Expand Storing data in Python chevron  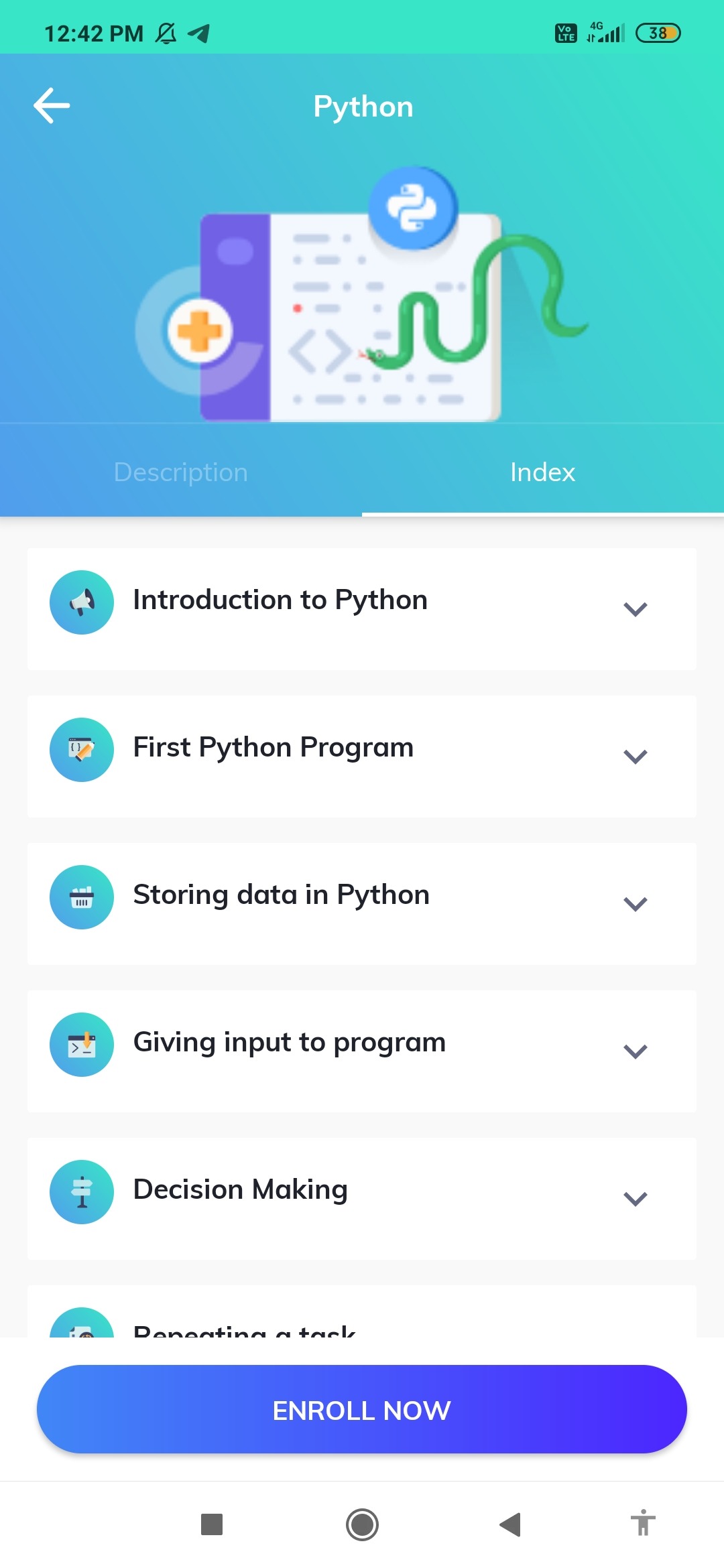(635, 904)
